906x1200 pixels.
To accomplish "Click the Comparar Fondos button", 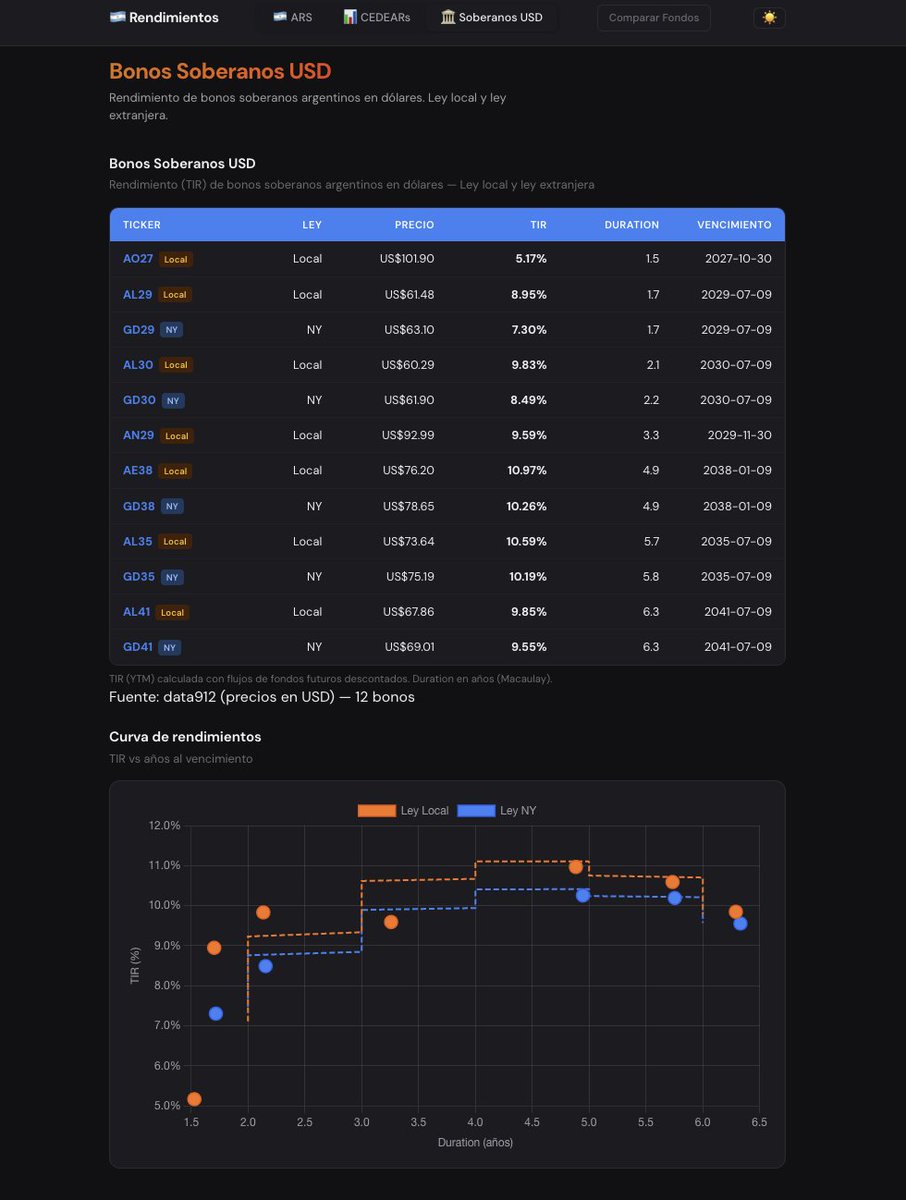I will [654, 18].
